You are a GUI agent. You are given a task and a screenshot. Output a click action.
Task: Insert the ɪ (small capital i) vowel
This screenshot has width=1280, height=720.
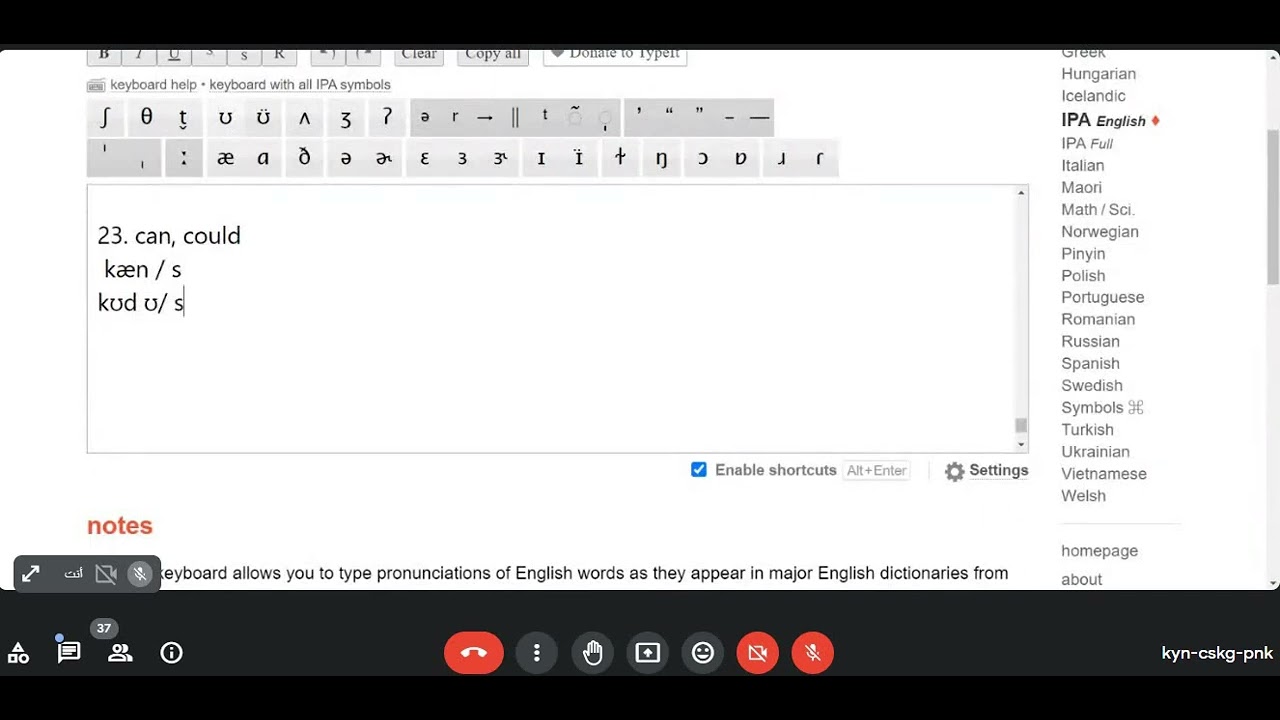pyautogui.click(x=541, y=158)
